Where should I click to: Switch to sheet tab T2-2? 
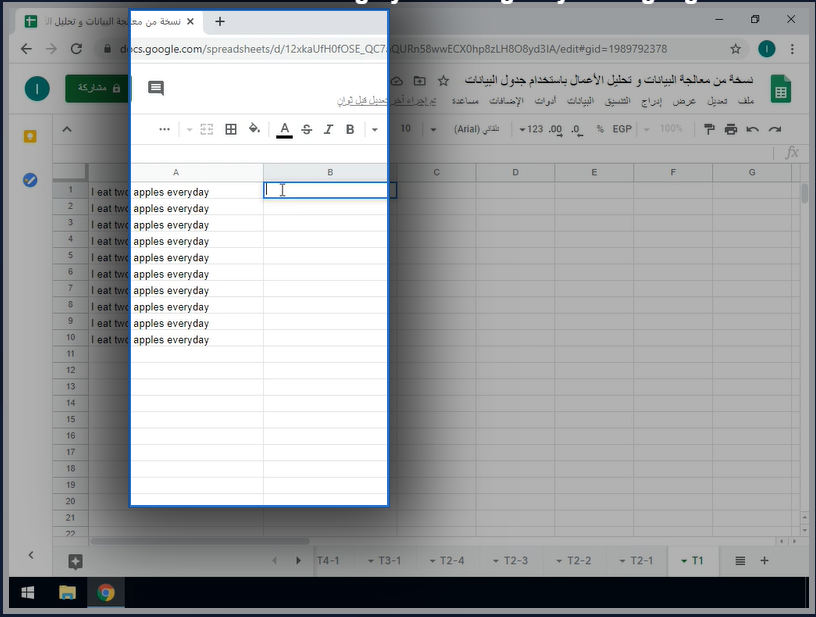click(579, 561)
